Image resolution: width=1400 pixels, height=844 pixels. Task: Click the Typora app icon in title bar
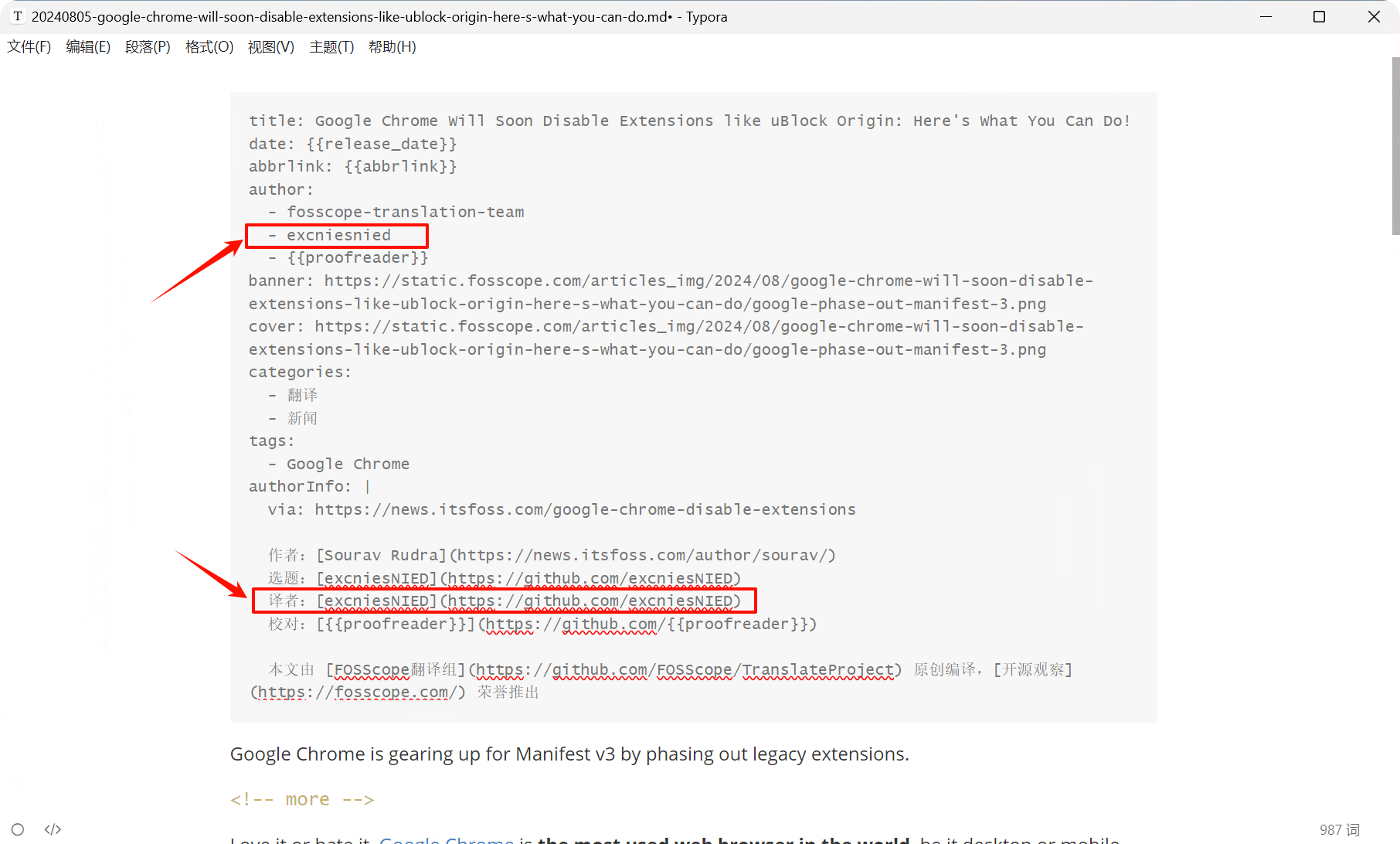(17, 16)
